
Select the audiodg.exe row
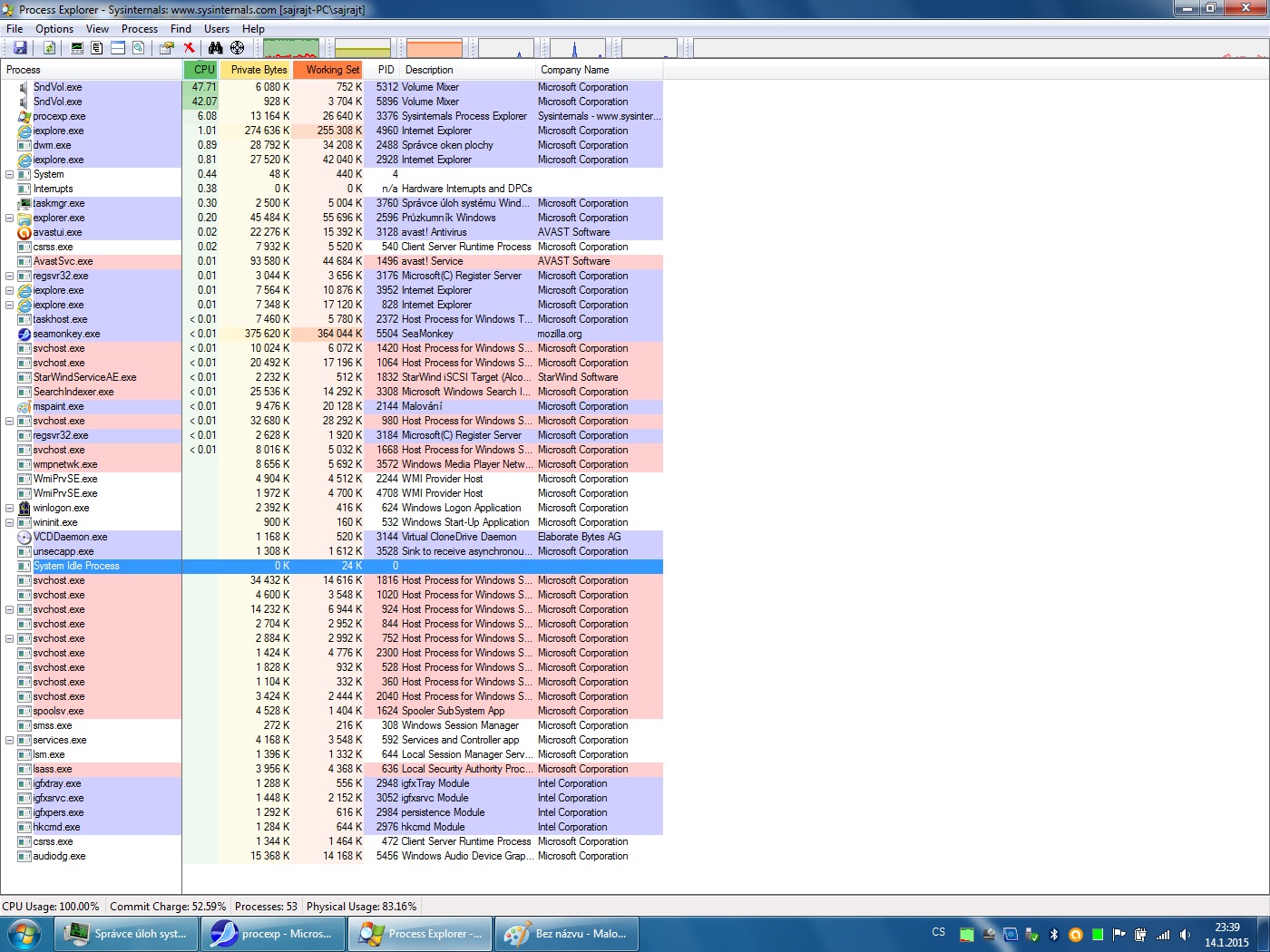[x=332, y=856]
